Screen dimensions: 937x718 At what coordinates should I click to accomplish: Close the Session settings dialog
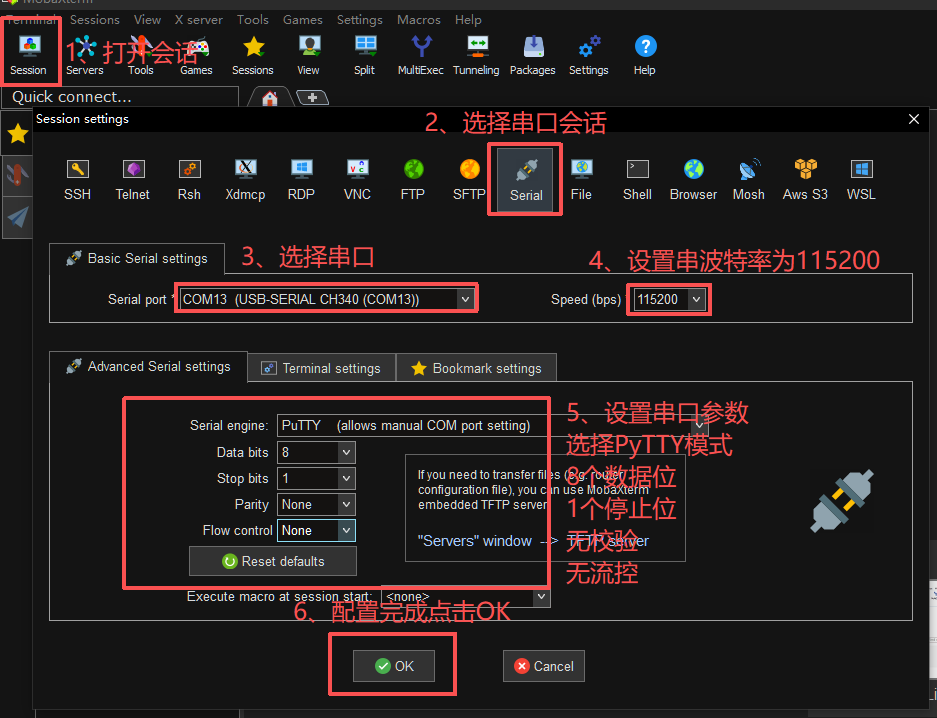click(x=914, y=119)
